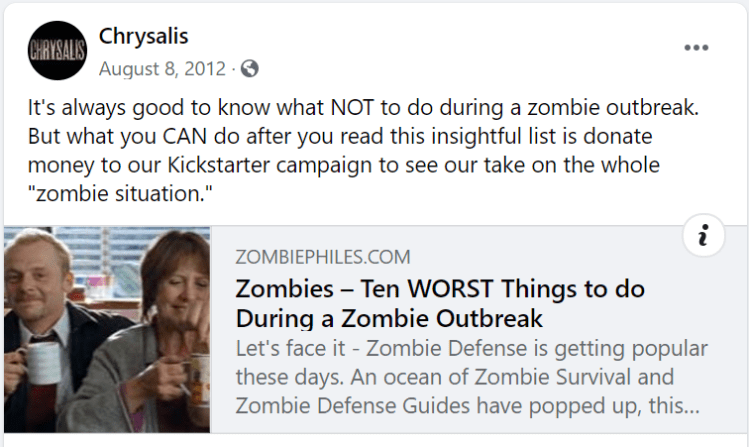Open the 'Zombies – Ten WORST Things' headline
Image resolution: width=749 pixels, height=447 pixels.
[440, 289]
